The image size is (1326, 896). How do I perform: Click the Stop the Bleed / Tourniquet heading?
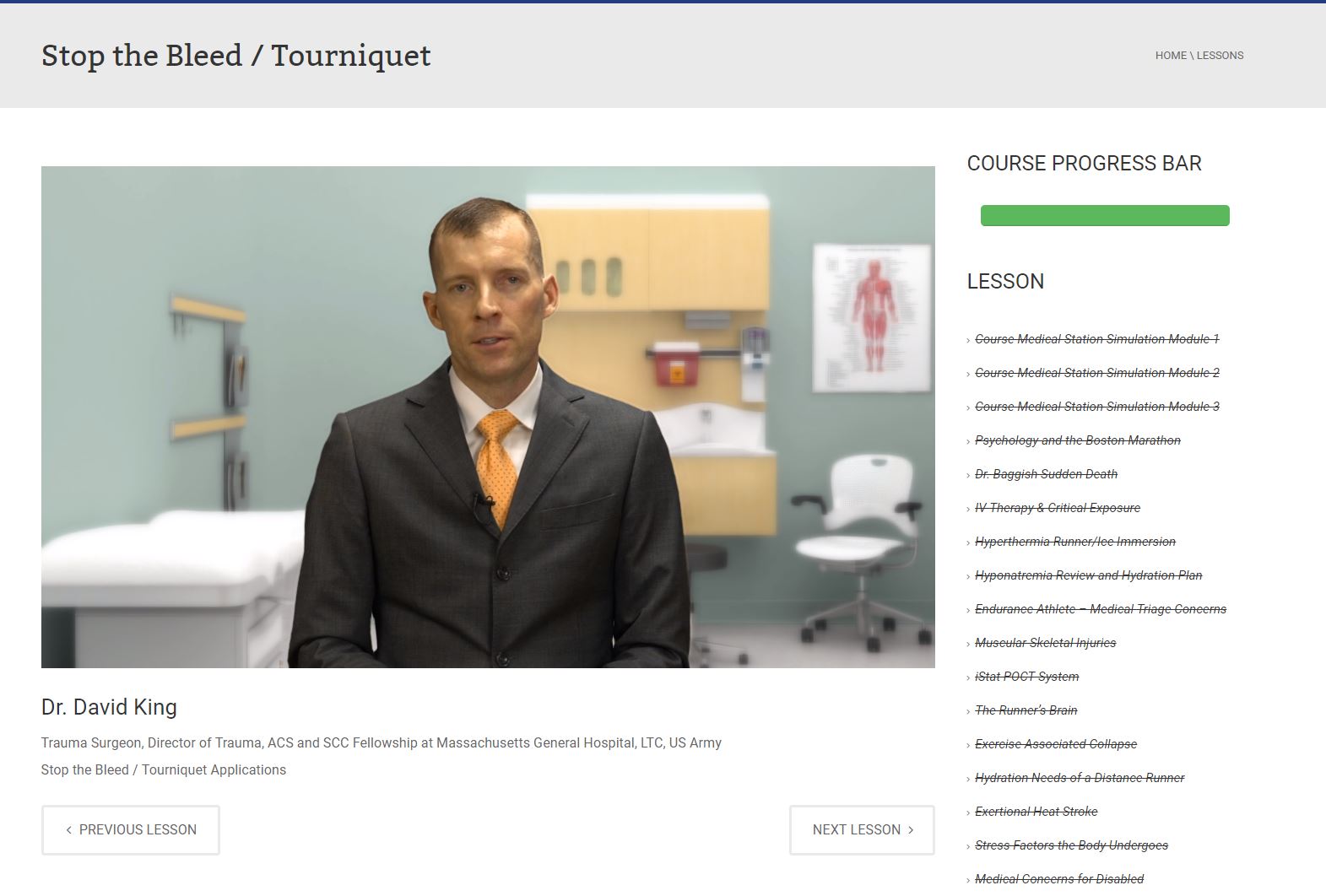pyautogui.click(x=236, y=56)
